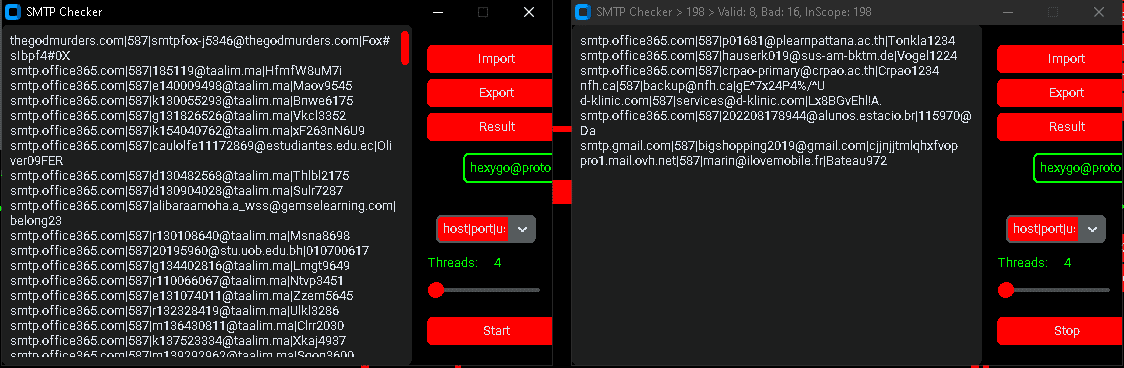Select the 185119@taalim.ma line

coord(176,70)
